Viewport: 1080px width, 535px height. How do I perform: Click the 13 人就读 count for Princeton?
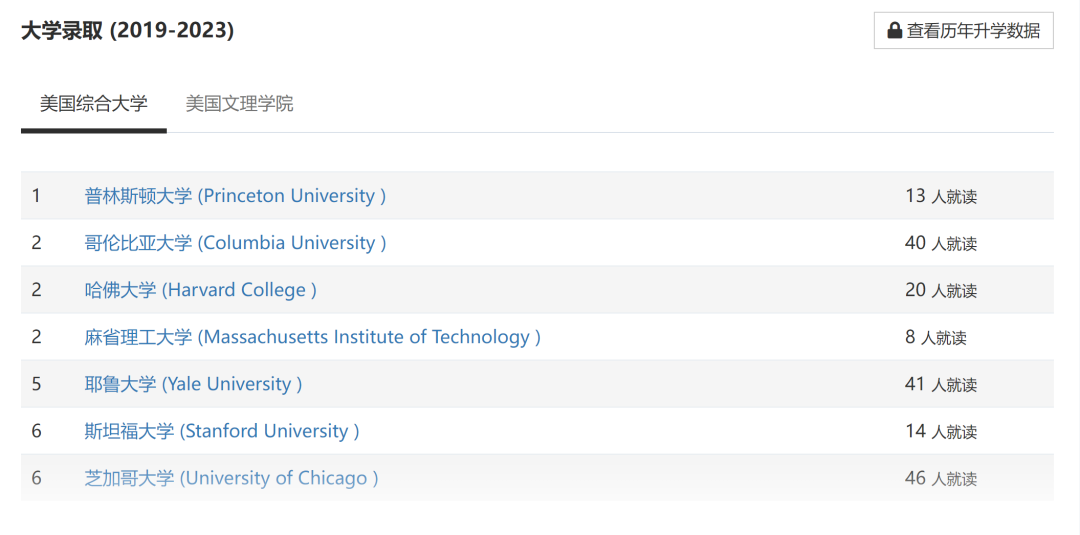[x=941, y=196]
